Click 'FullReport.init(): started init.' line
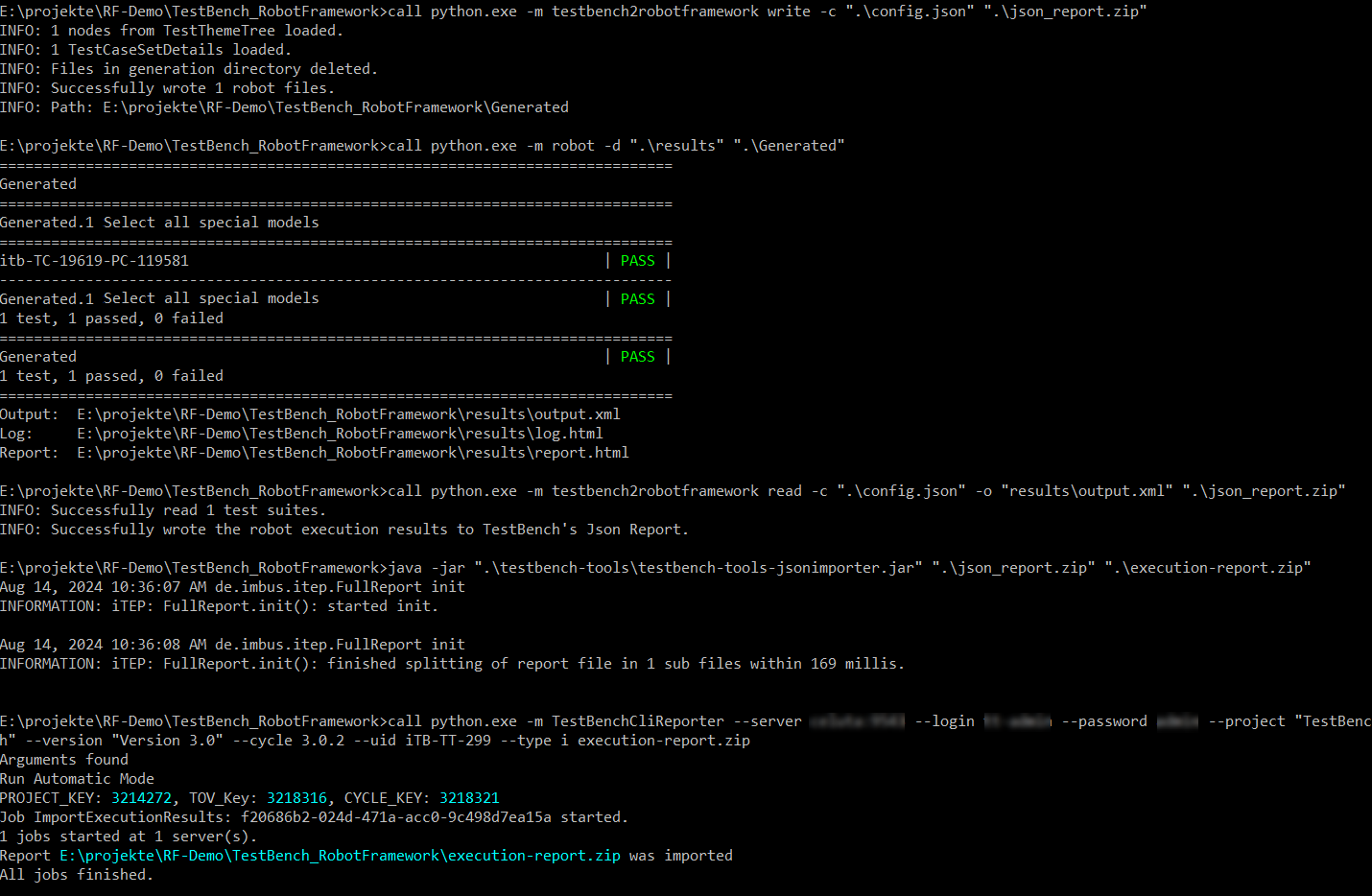Viewport: 1372px width, 896px height. [219, 606]
